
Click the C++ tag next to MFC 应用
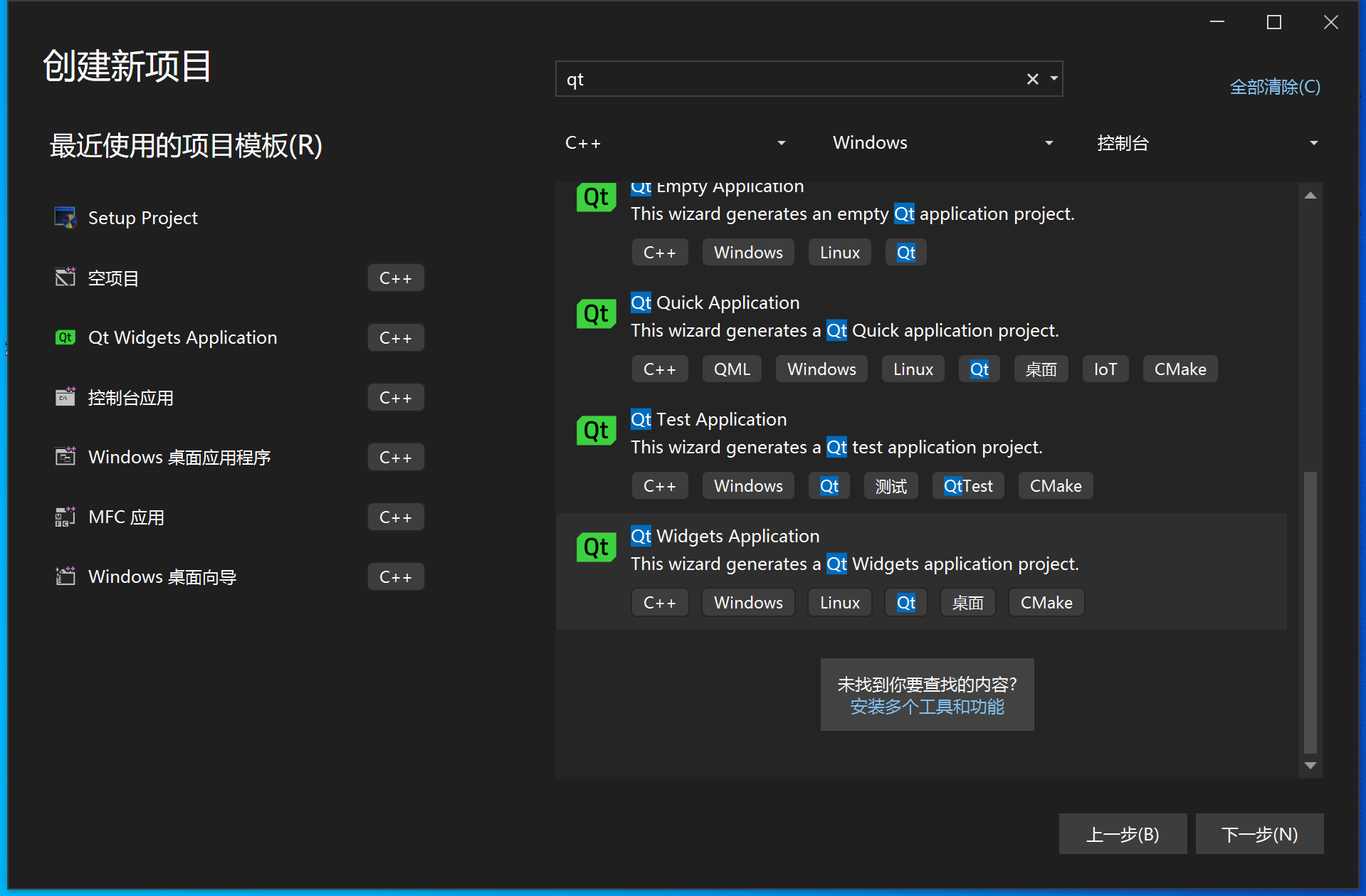[396, 517]
